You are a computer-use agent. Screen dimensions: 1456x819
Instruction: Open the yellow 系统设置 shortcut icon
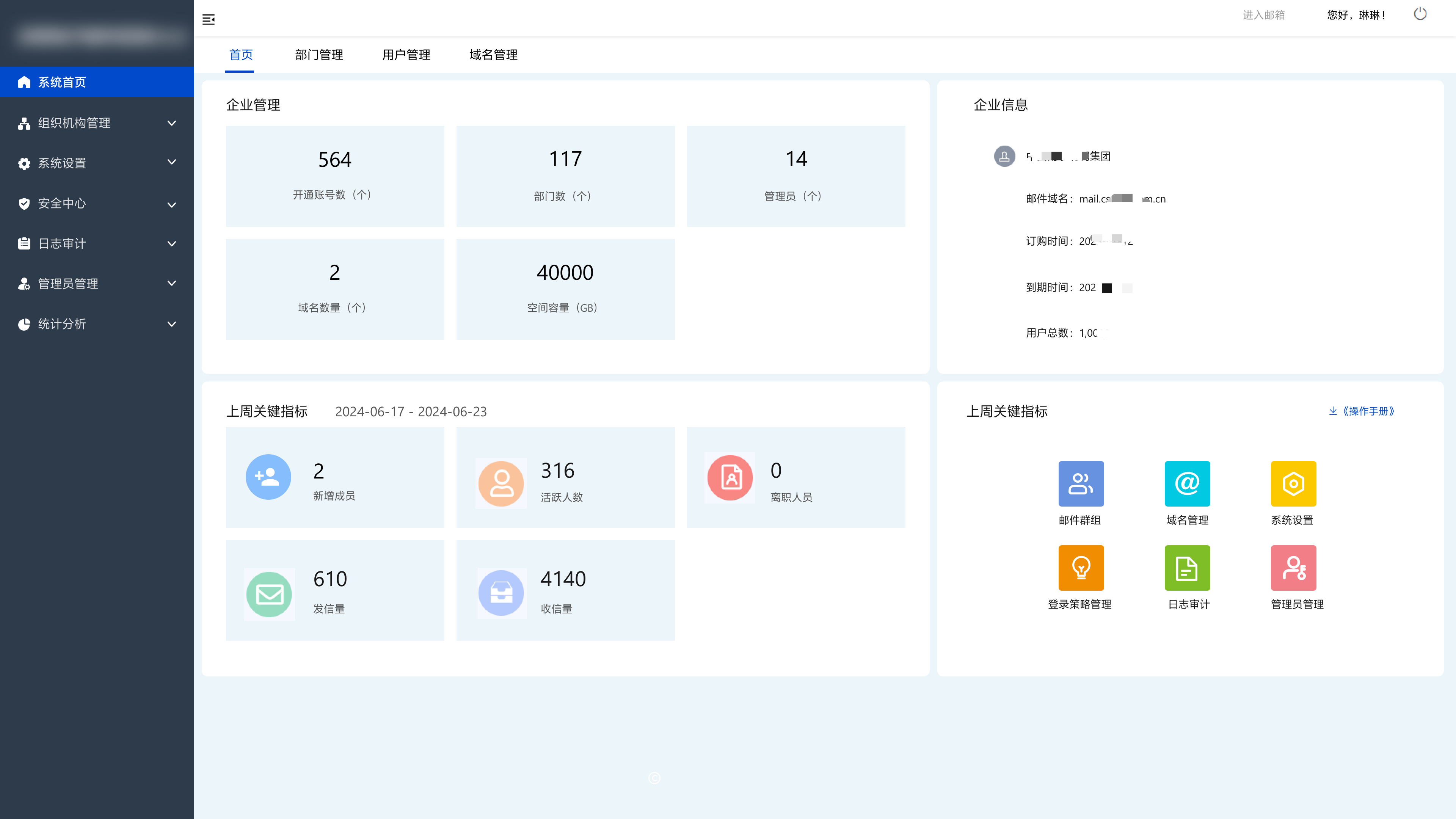point(1293,483)
